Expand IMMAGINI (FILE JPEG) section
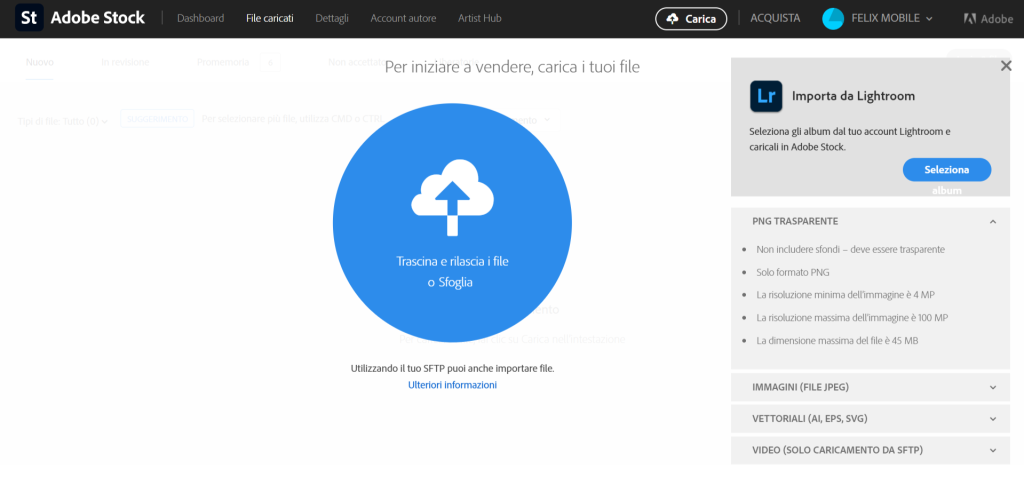This screenshot has width=1024, height=492. pyautogui.click(x=871, y=387)
